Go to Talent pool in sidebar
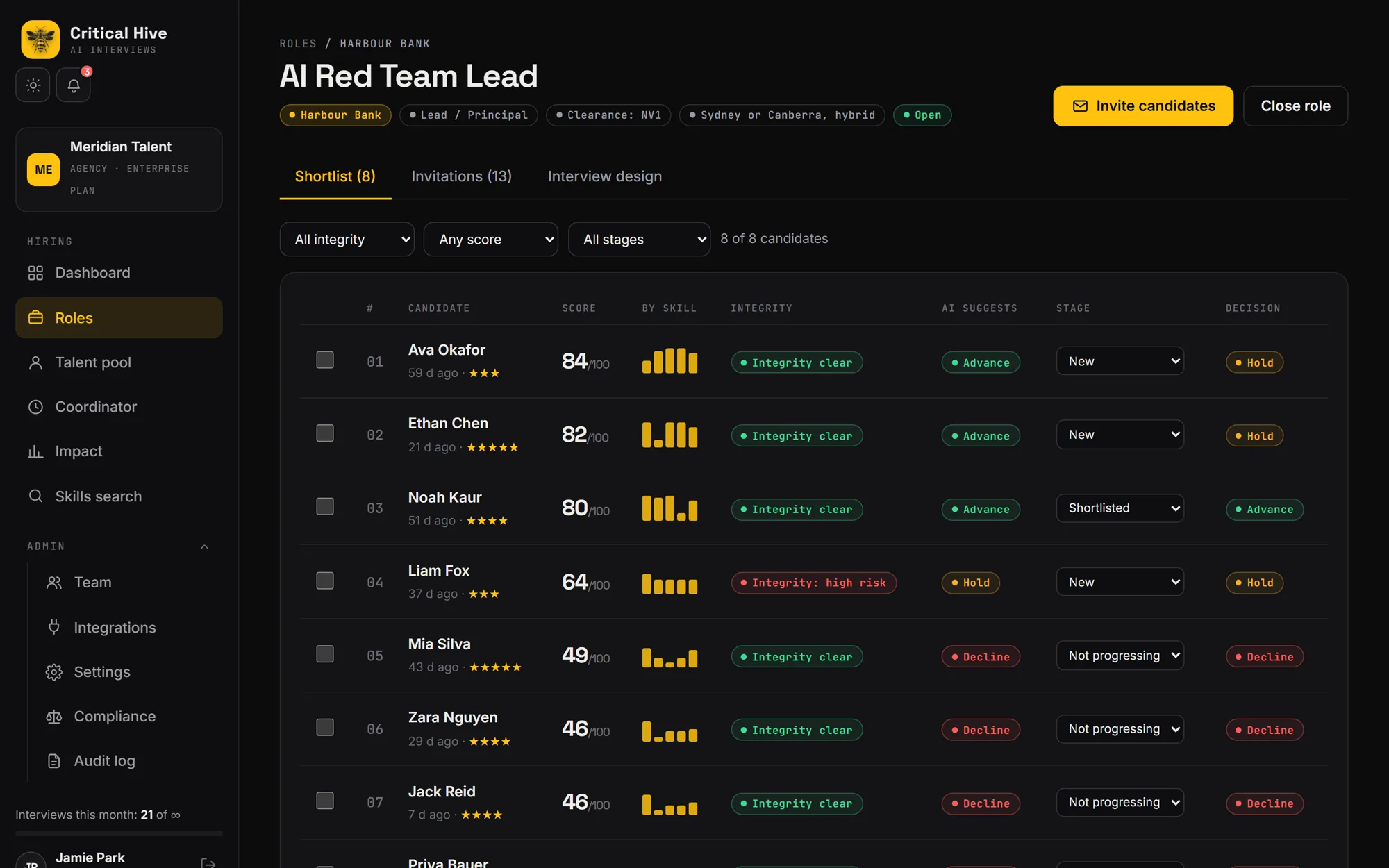The width and height of the screenshot is (1389, 868). pos(119,362)
